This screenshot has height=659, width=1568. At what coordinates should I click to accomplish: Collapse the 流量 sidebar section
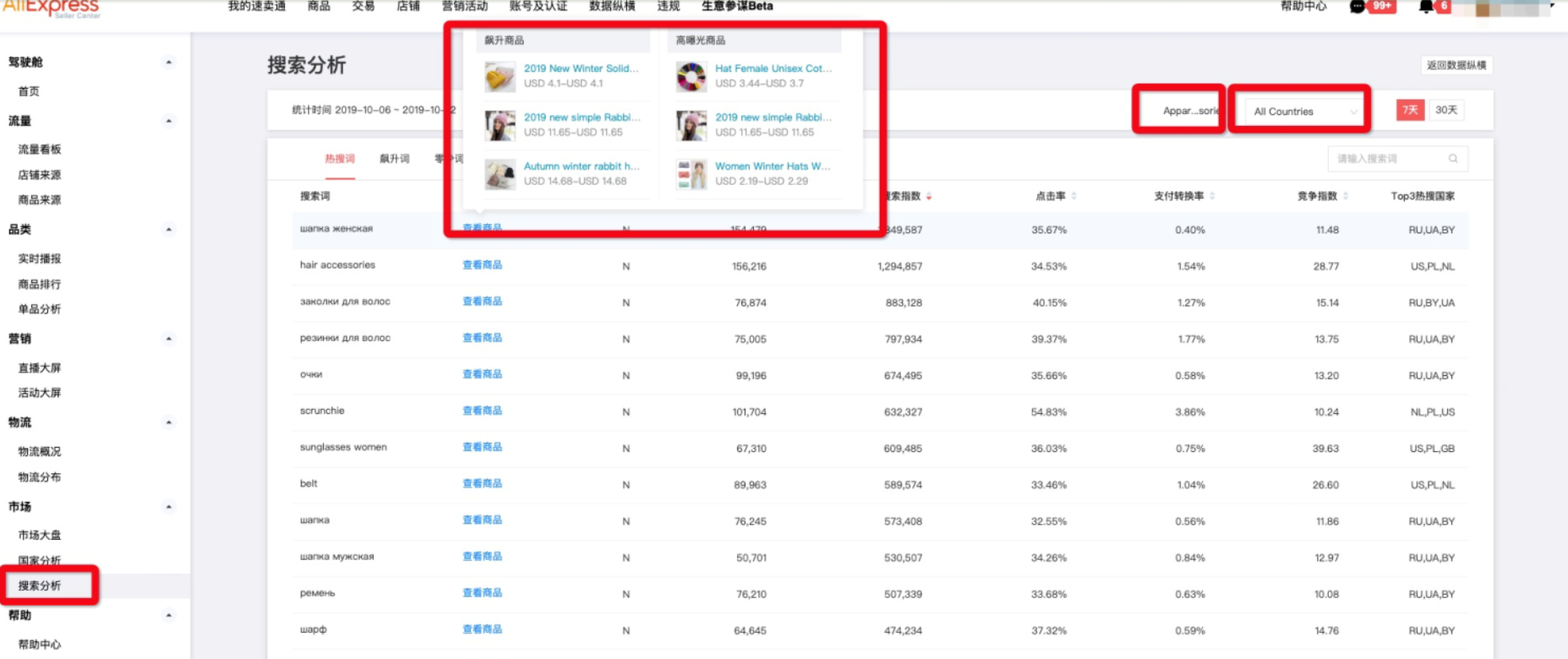click(x=169, y=121)
